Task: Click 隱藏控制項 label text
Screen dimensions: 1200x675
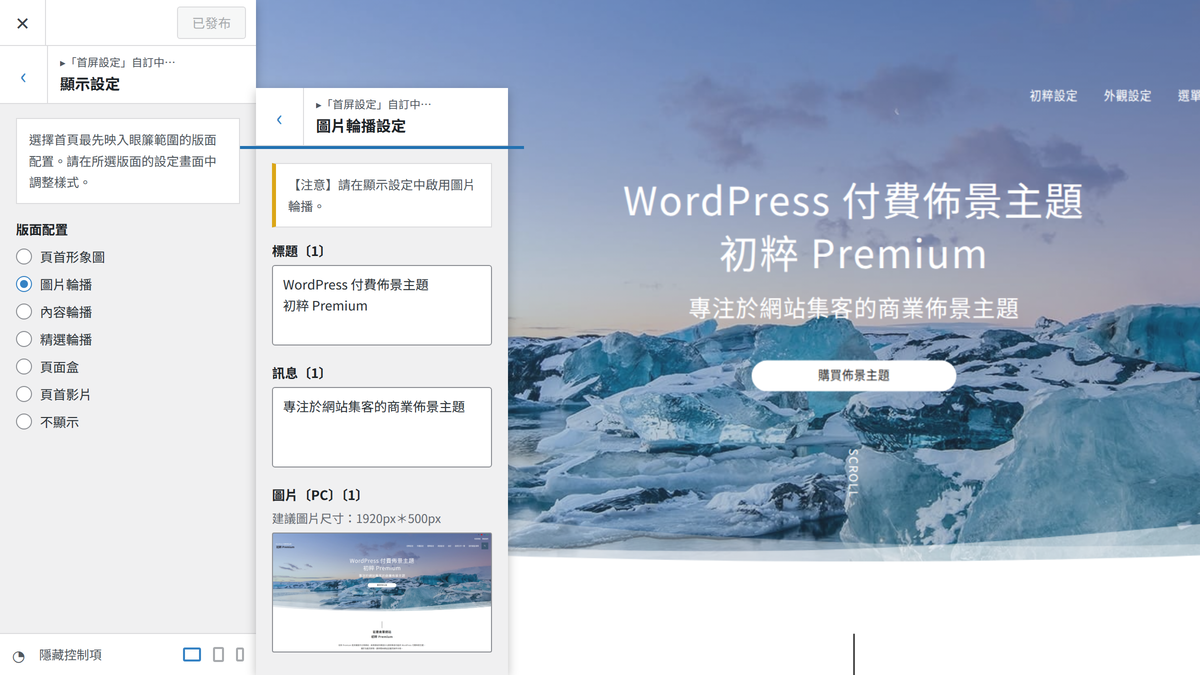Action: (70, 655)
